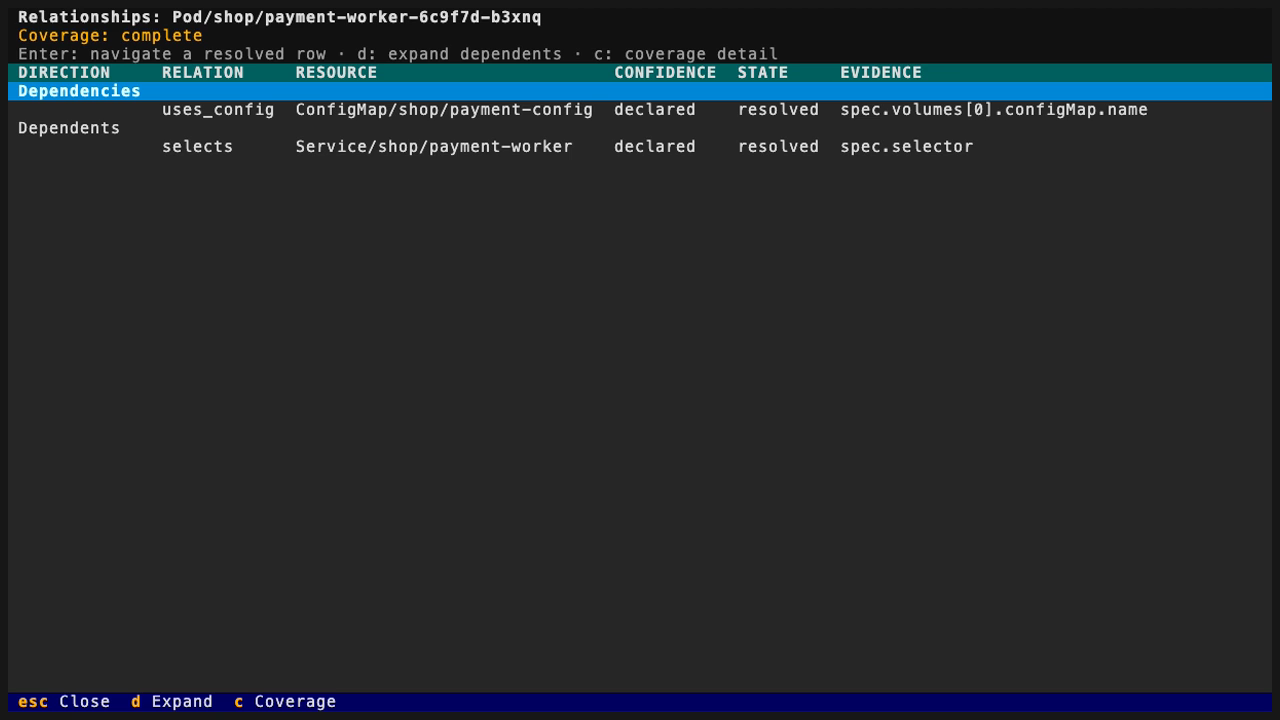This screenshot has width=1280, height=720.
Task: Open Service/shop/payment-worker resource
Action: pyautogui.click(x=434, y=147)
